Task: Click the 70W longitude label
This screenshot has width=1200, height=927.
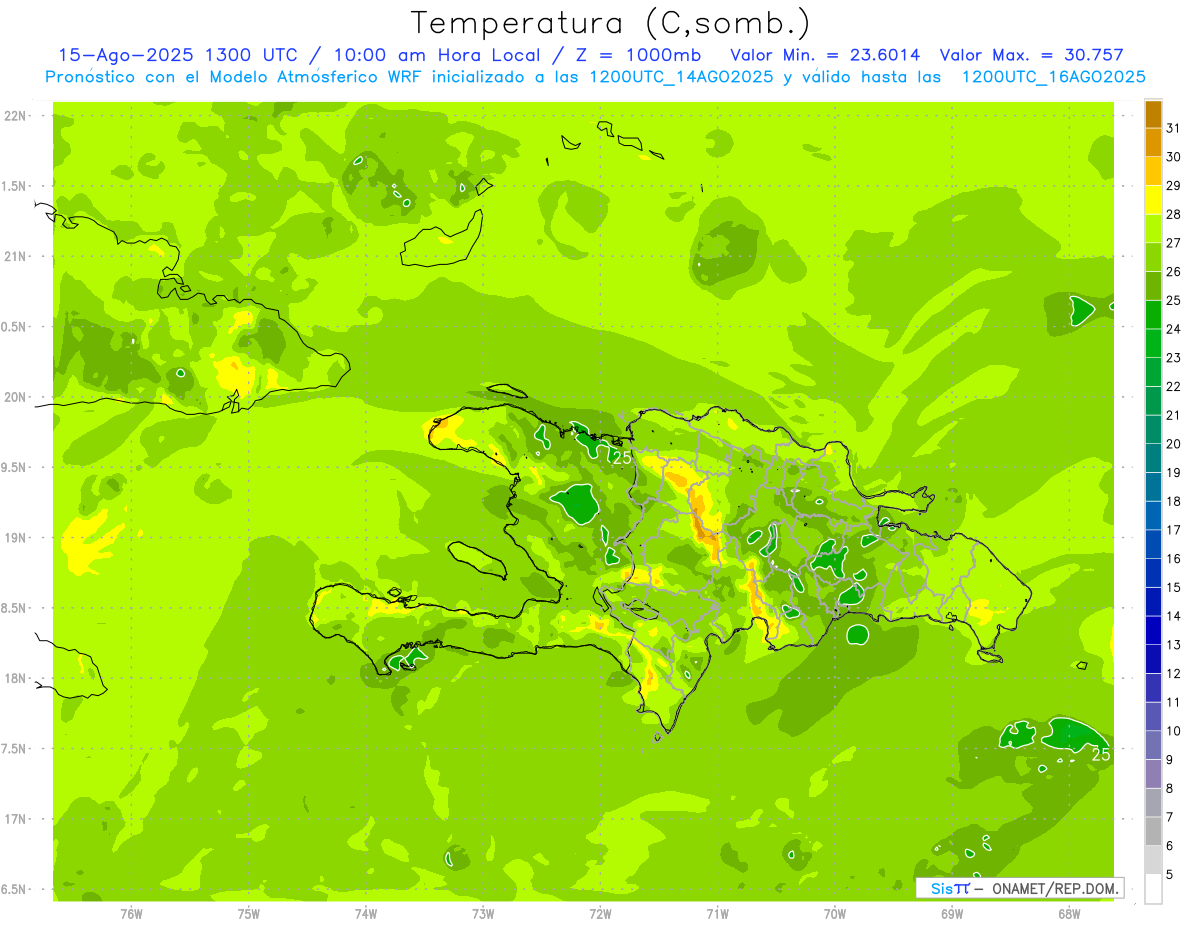Action: point(835,914)
